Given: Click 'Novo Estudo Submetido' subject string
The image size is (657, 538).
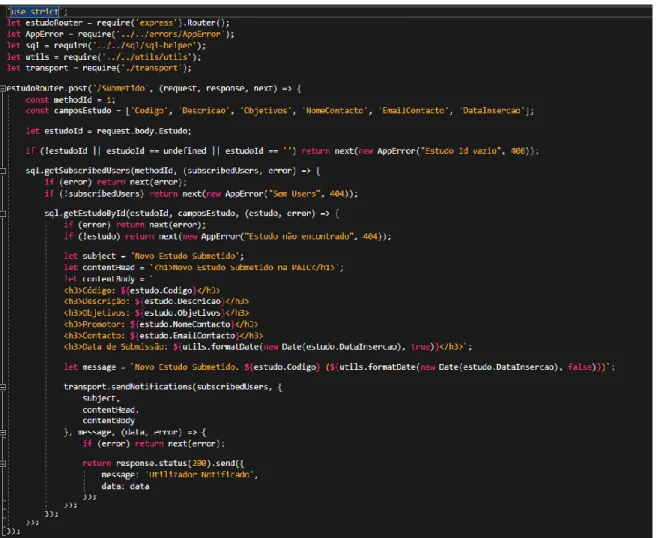Looking at the screenshot, I should [x=185, y=256].
